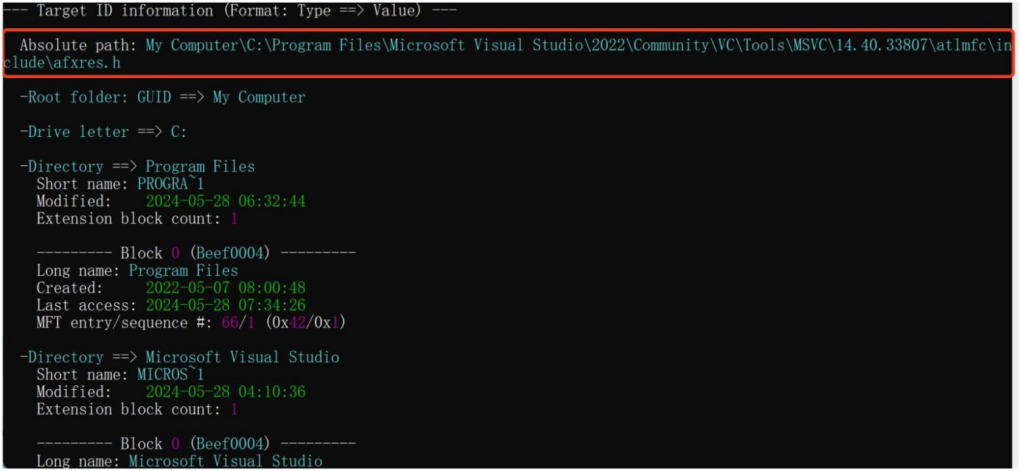Click the Directory Program Files line
This screenshot has width=1021, height=471.
pyautogui.click(x=137, y=167)
